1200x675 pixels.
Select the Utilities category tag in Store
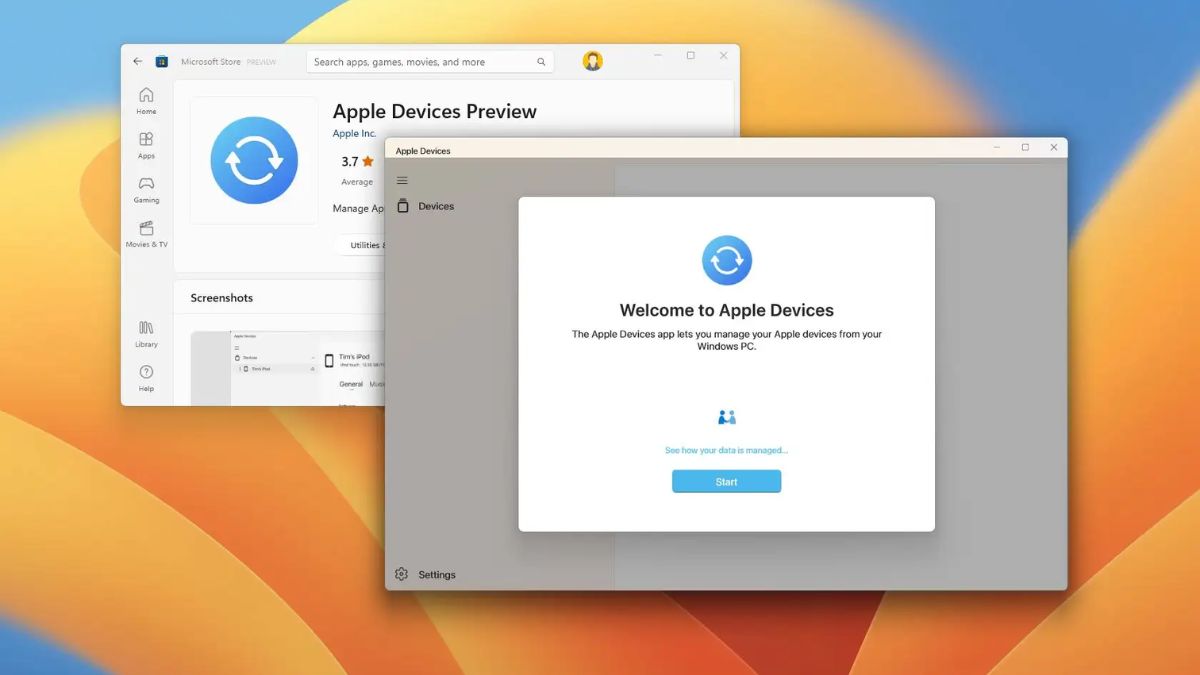pyautogui.click(x=362, y=245)
